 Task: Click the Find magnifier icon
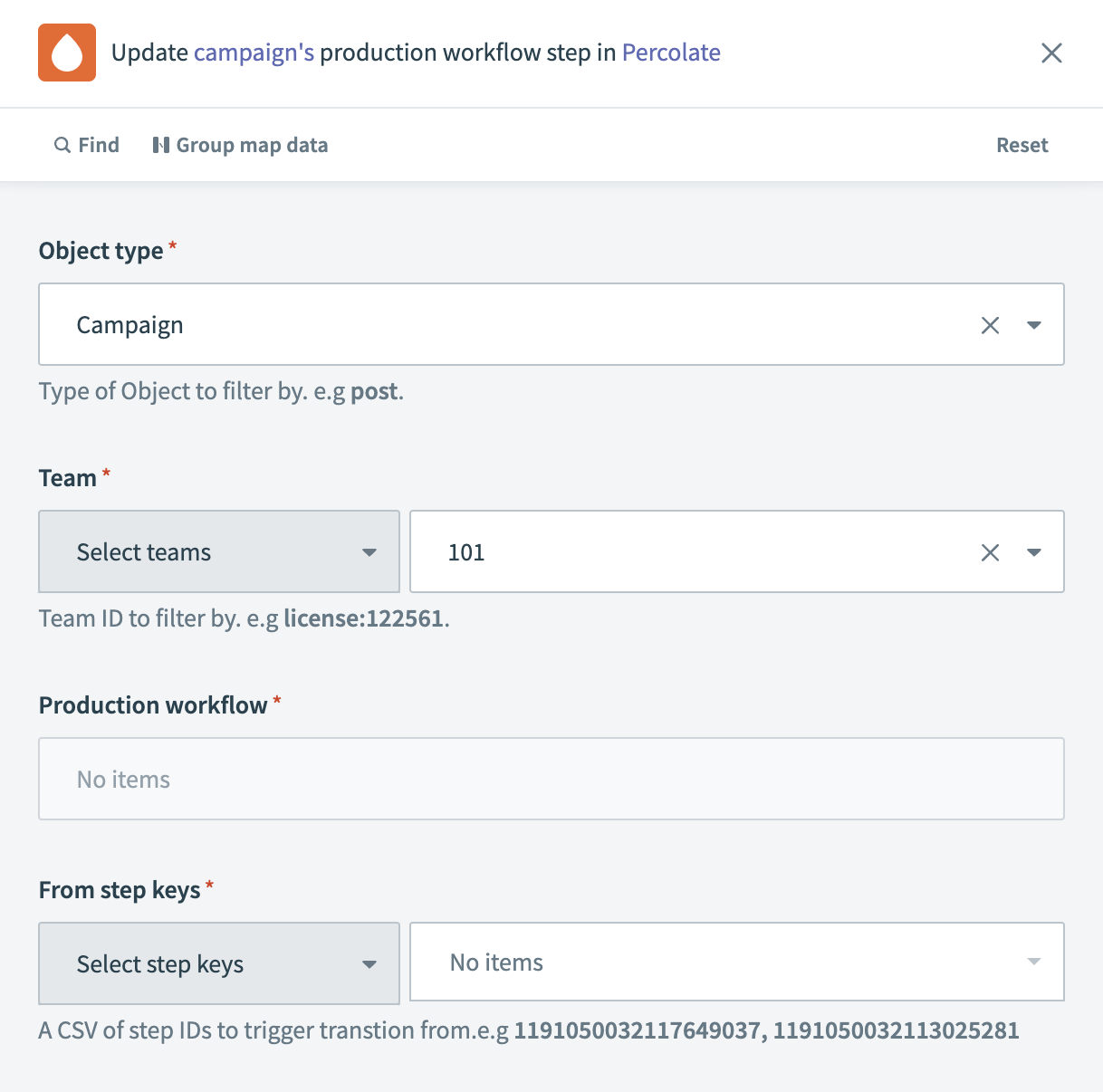pyautogui.click(x=62, y=145)
